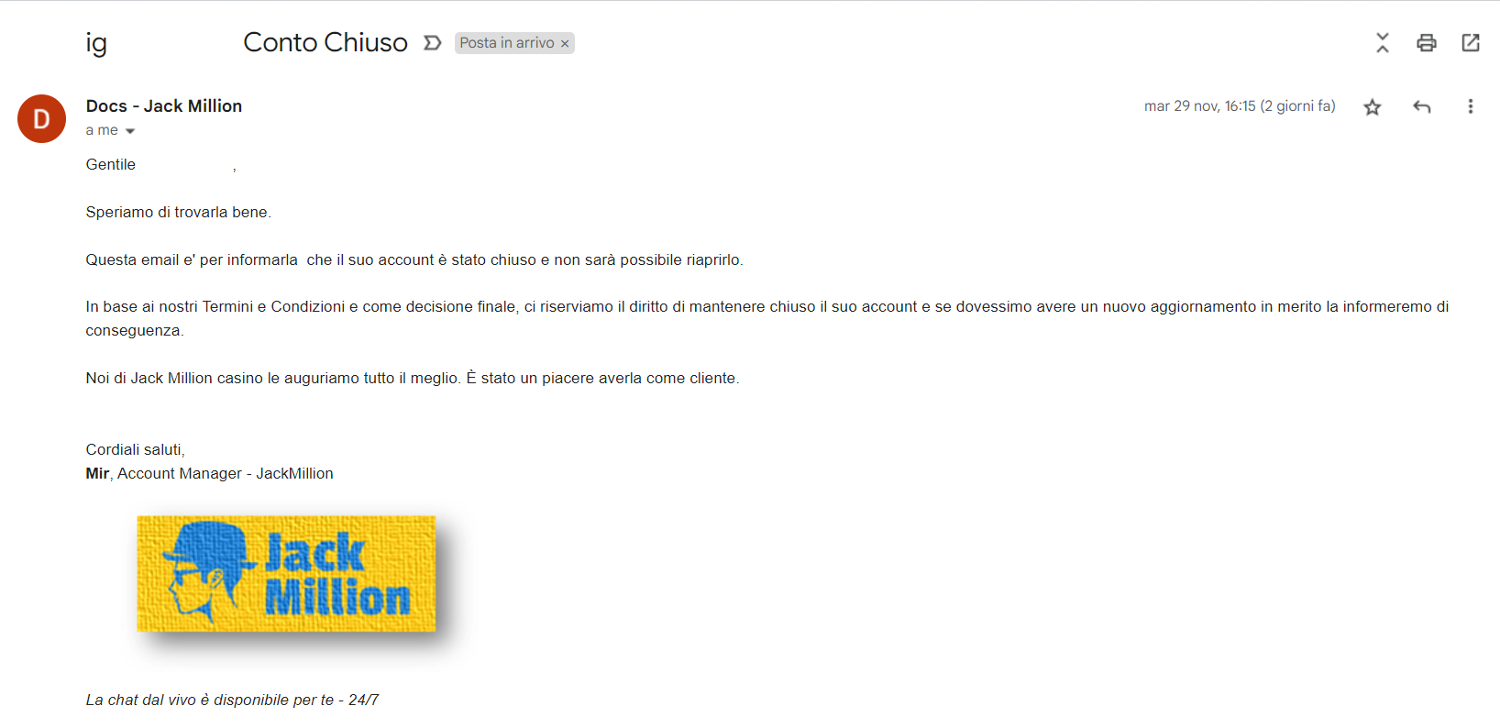Viewport: 1500px width, 728px height.
Task: Click the Termini e Condizioni paragraph
Action: pos(767,318)
